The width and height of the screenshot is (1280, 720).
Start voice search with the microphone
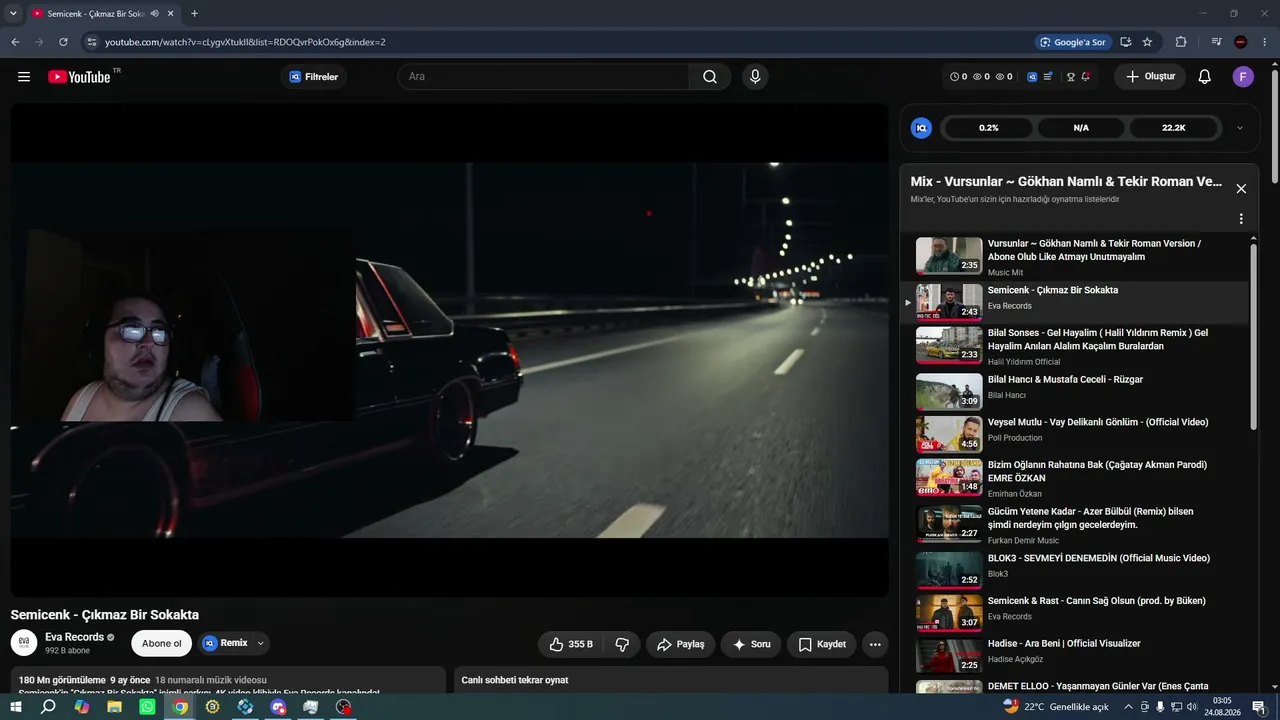pyautogui.click(x=755, y=77)
